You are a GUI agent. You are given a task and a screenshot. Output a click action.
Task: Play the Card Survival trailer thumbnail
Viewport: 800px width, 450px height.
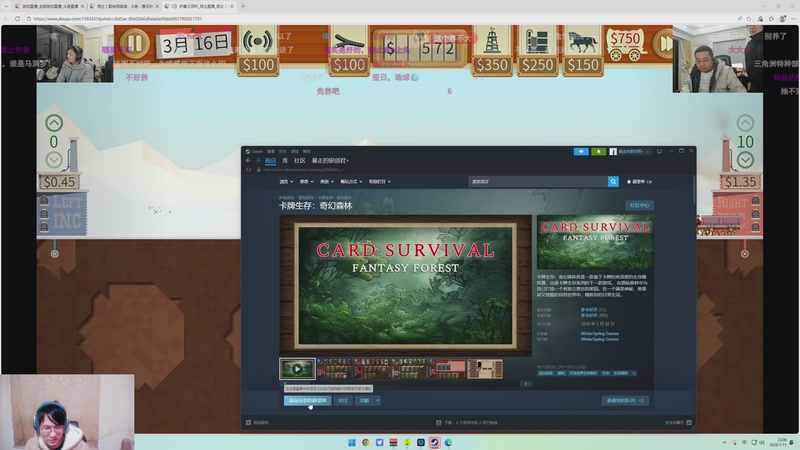[297, 369]
